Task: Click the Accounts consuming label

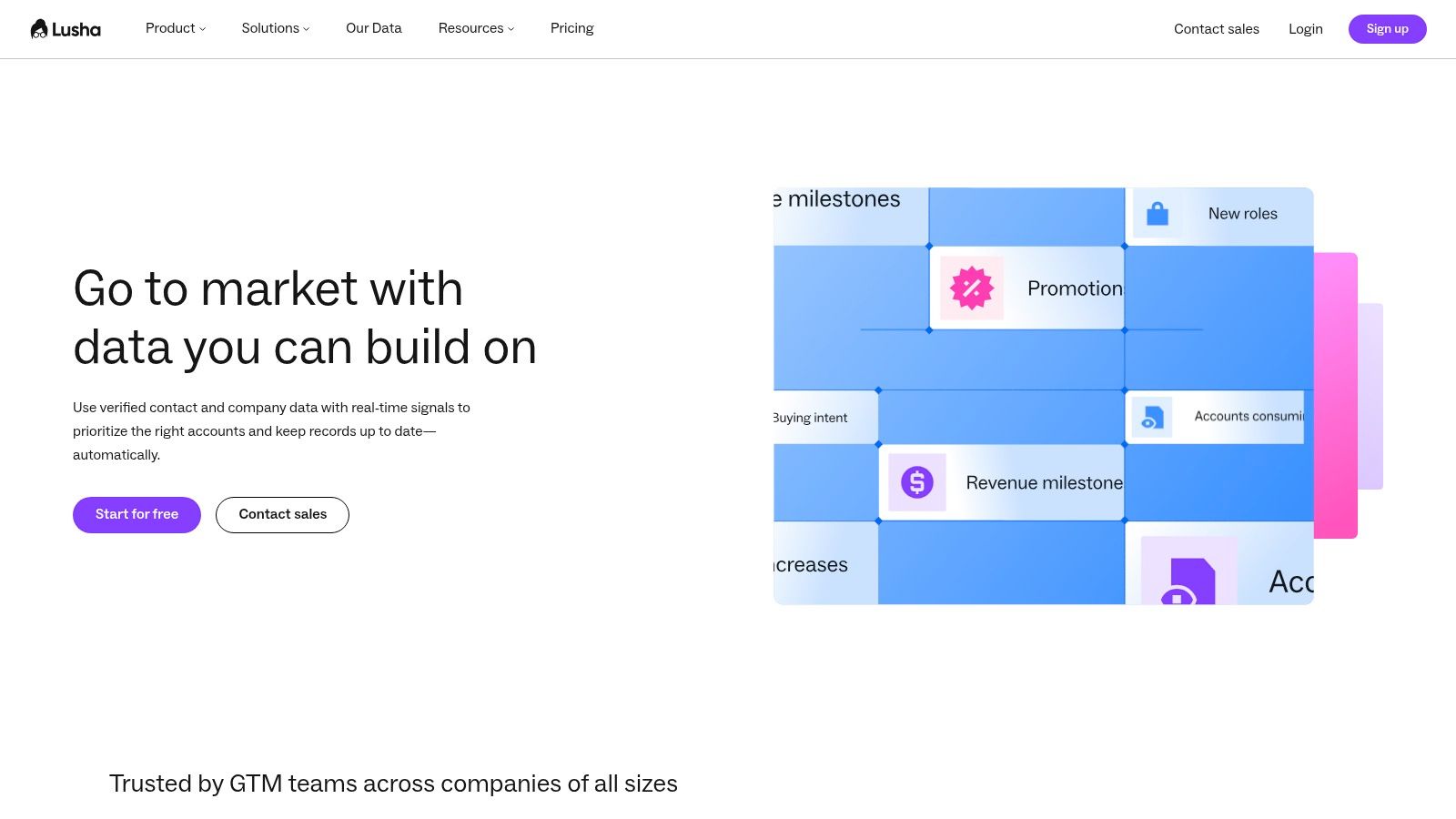Action: coord(1249,417)
